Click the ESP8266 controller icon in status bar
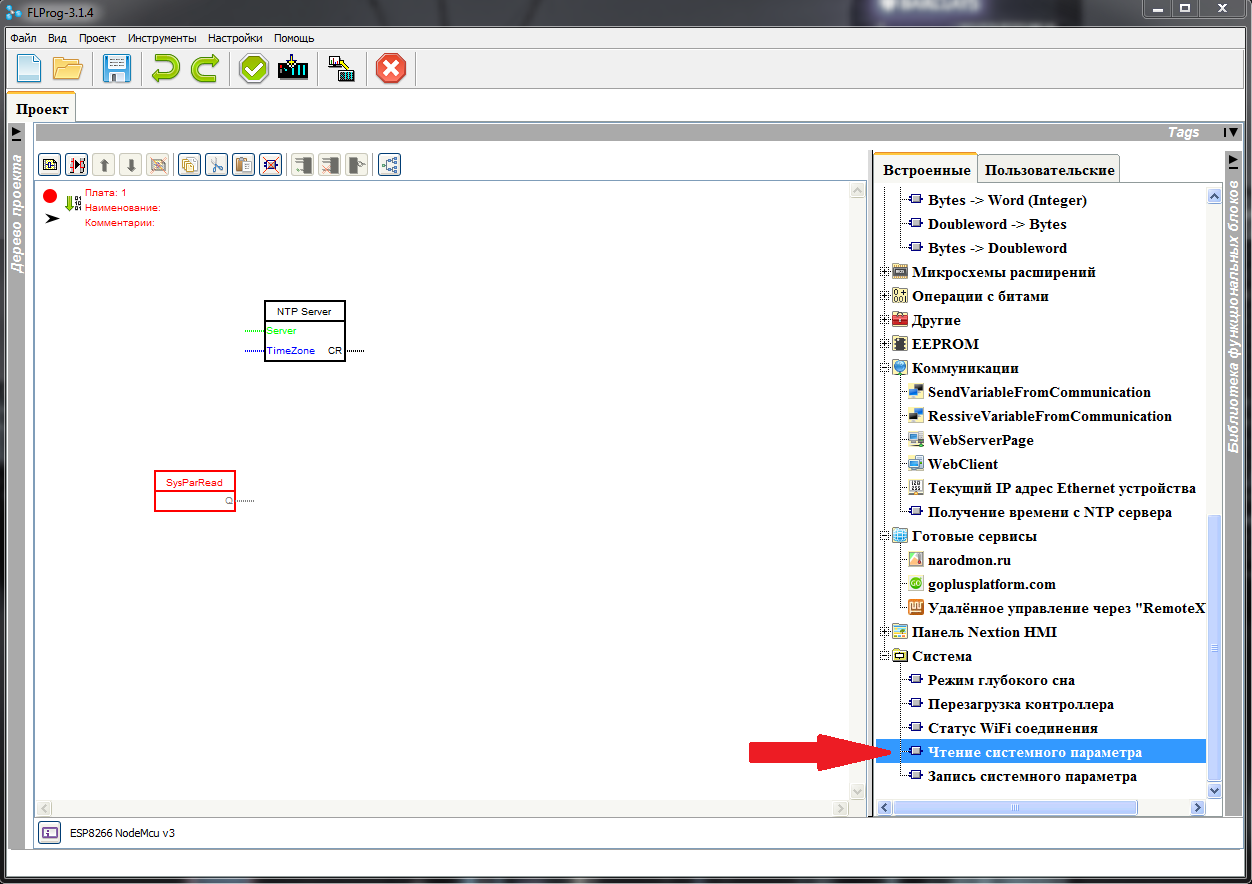1252x884 pixels. 50,832
